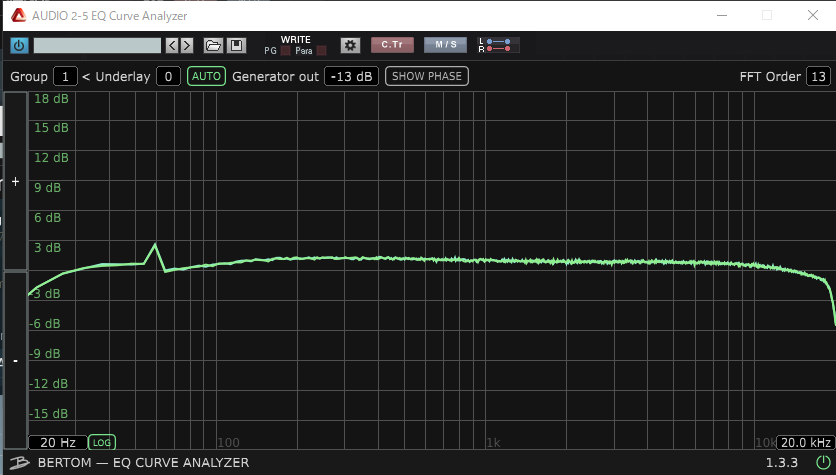Click the 9 dB axis label

point(47,188)
